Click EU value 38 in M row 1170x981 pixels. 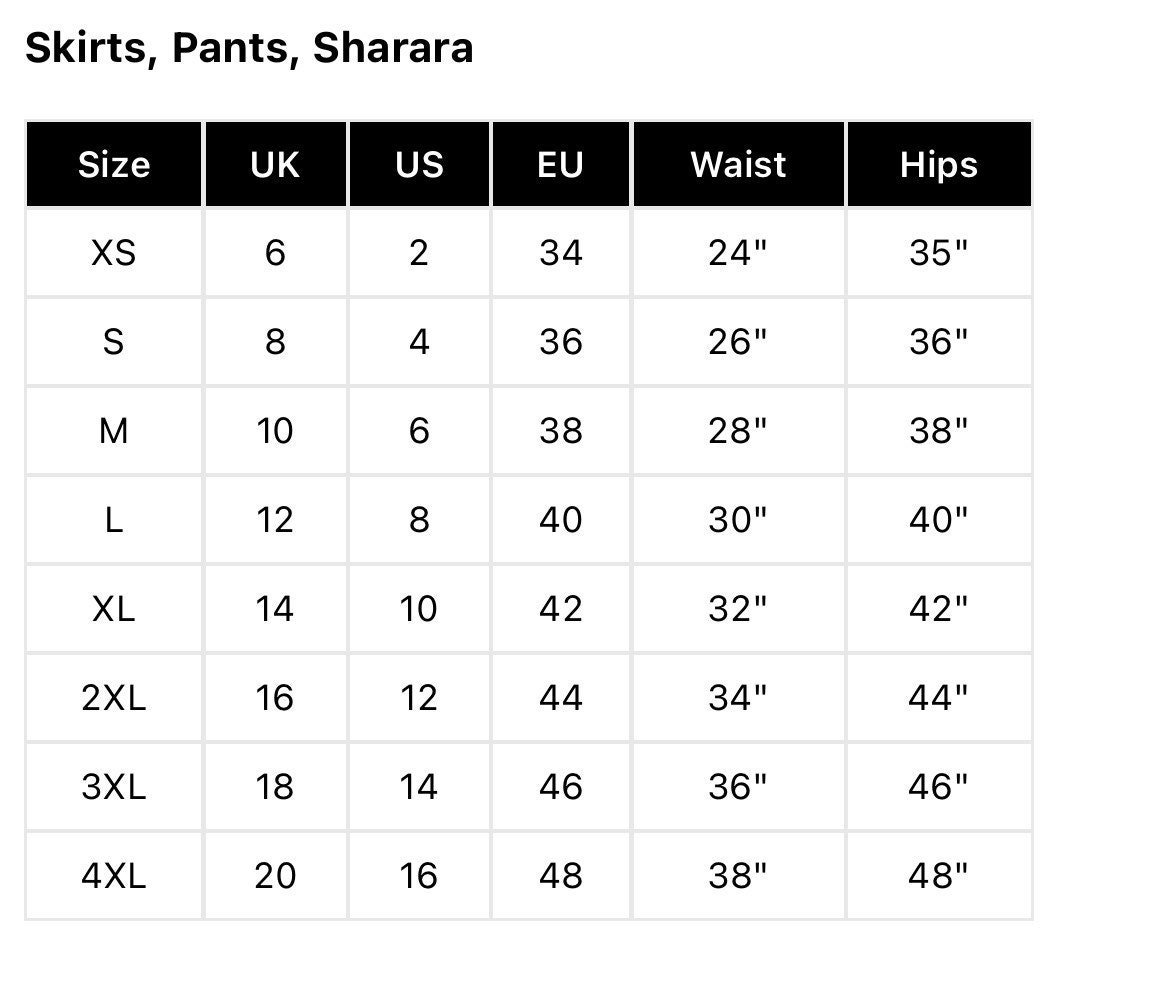coord(560,430)
